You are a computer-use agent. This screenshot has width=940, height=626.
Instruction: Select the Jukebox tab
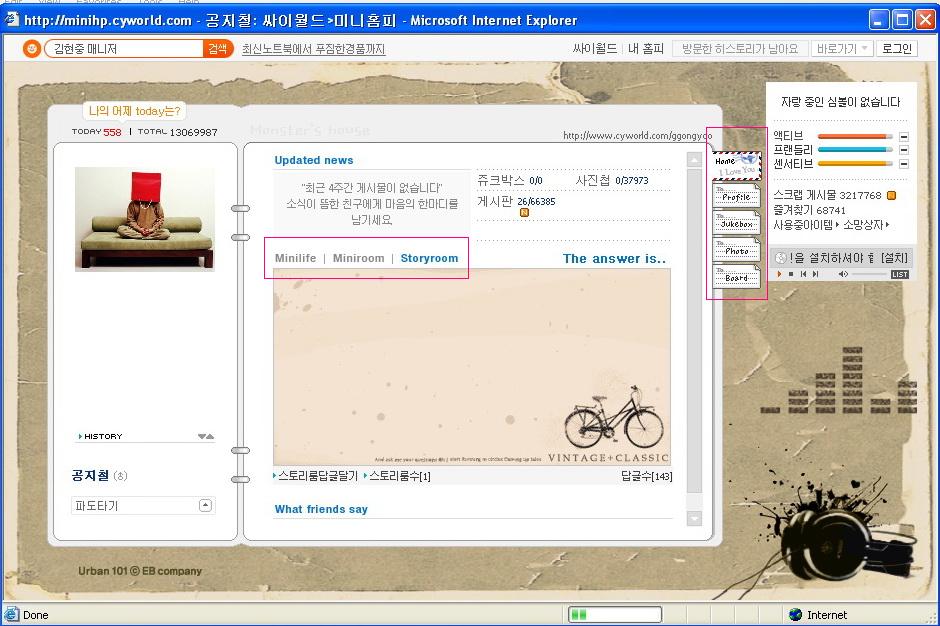tap(736, 222)
